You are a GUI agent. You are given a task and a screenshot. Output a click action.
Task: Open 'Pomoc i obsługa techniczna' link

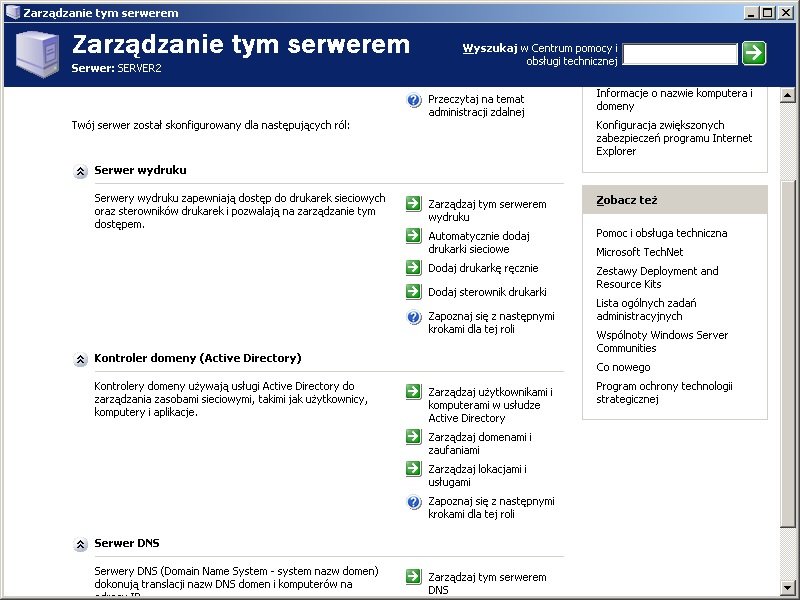coord(661,233)
